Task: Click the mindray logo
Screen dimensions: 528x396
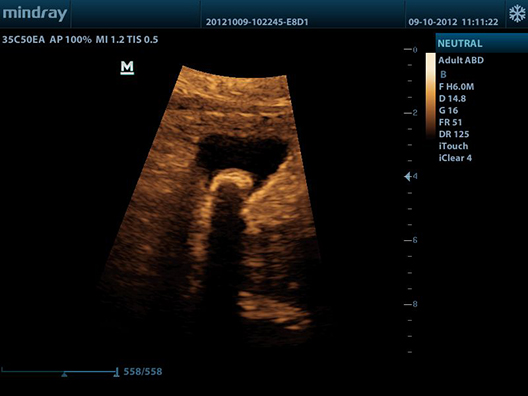Action: (x=35, y=14)
